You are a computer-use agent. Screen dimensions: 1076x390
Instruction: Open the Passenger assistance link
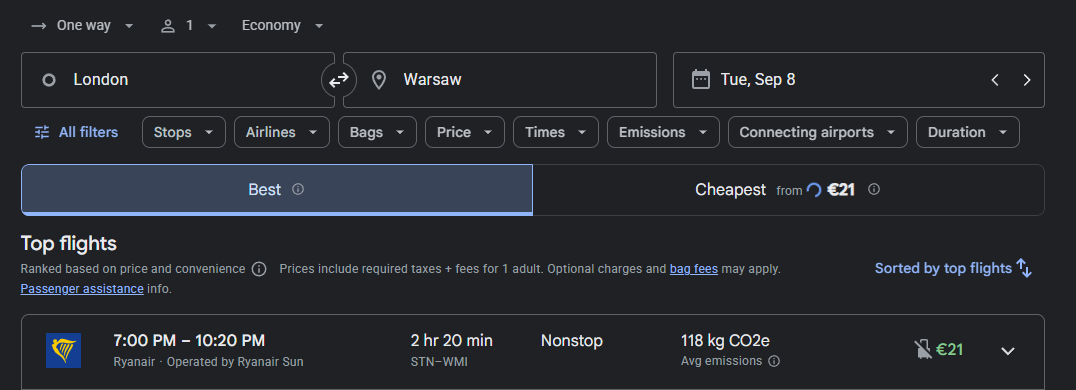coord(82,289)
